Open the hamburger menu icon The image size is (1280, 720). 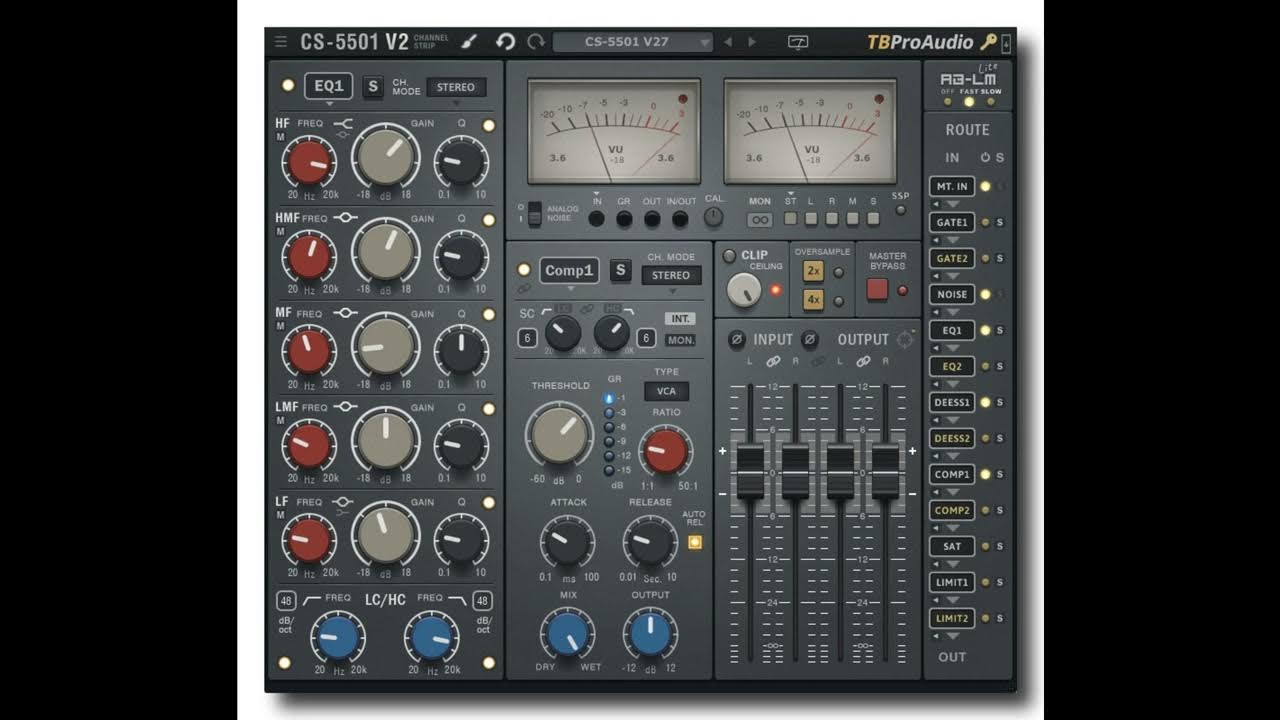point(281,42)
